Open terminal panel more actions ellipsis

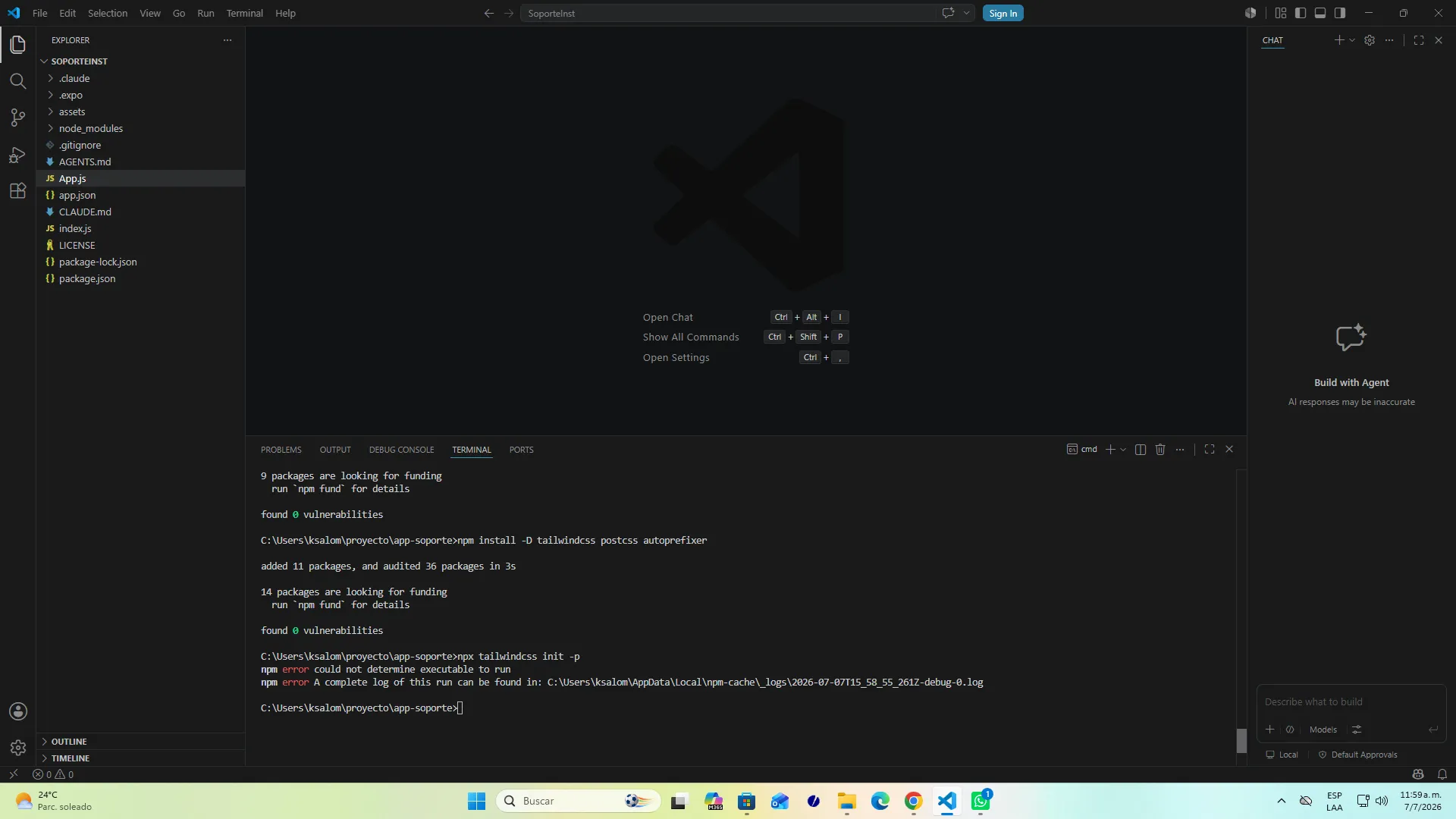coord(1180,450)
